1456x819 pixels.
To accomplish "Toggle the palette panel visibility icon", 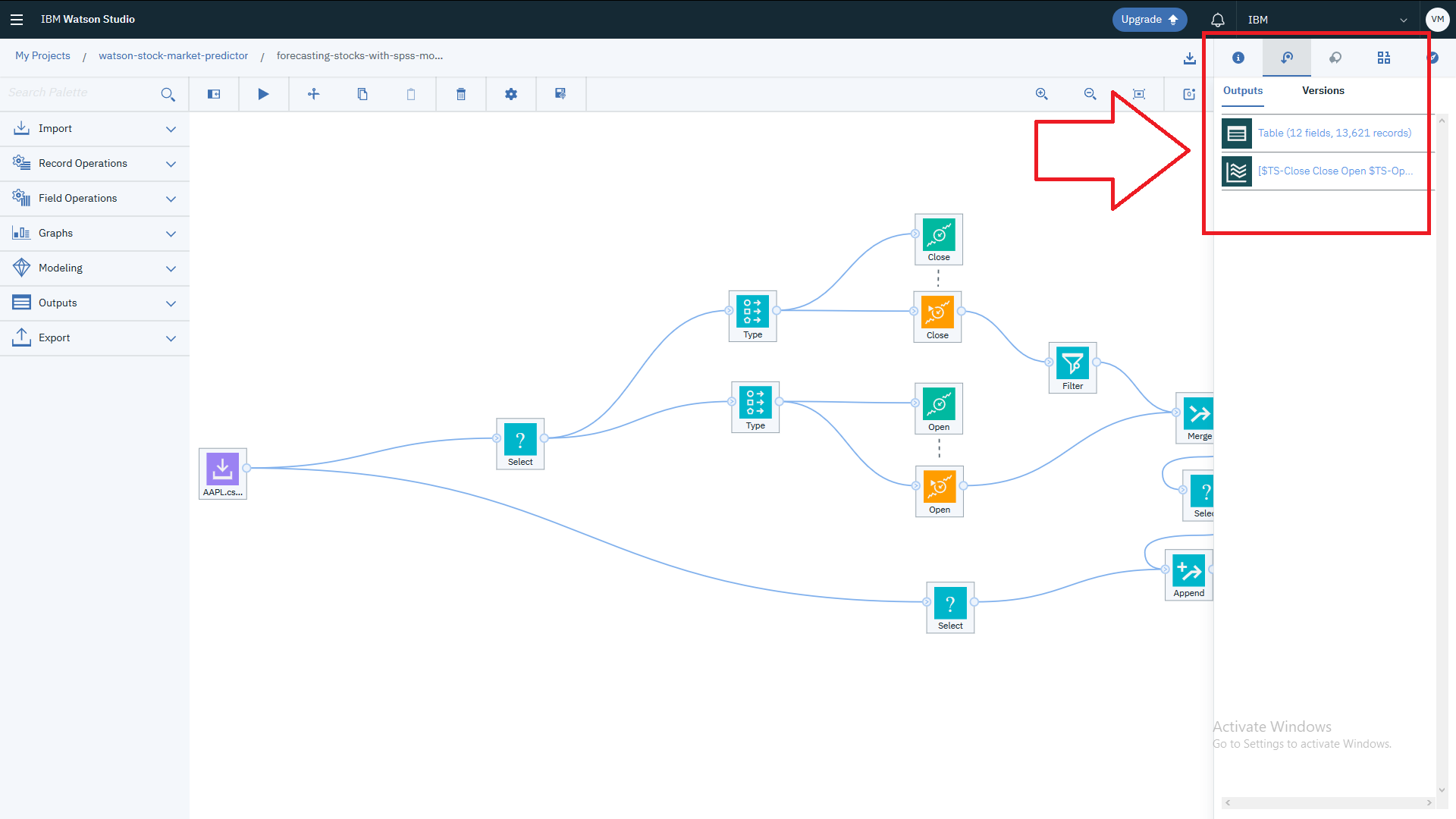I will tap(214, 94).
